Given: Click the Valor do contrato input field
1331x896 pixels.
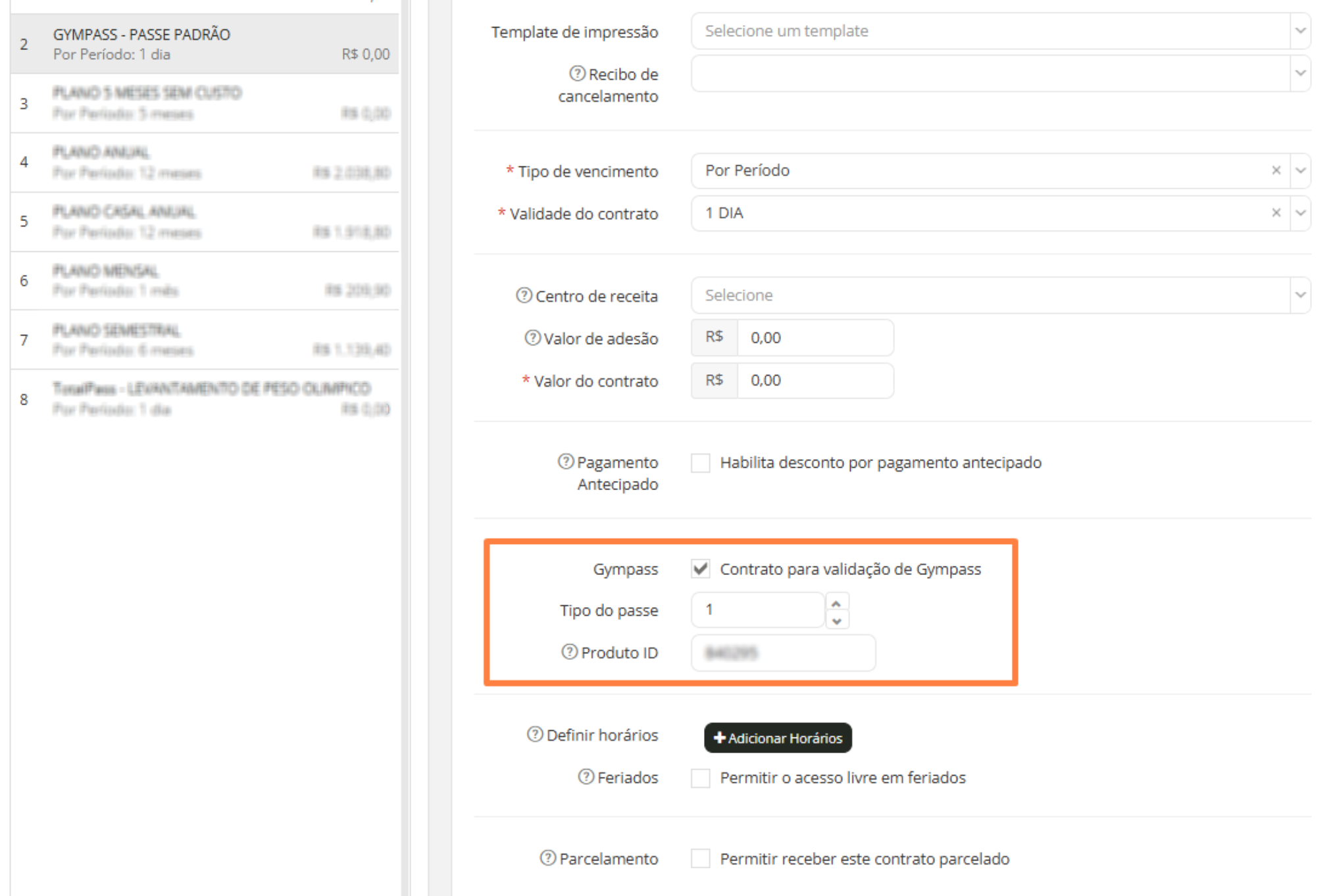Looking at the screenshot, I should pyautogui.click(x=815, y=380).
